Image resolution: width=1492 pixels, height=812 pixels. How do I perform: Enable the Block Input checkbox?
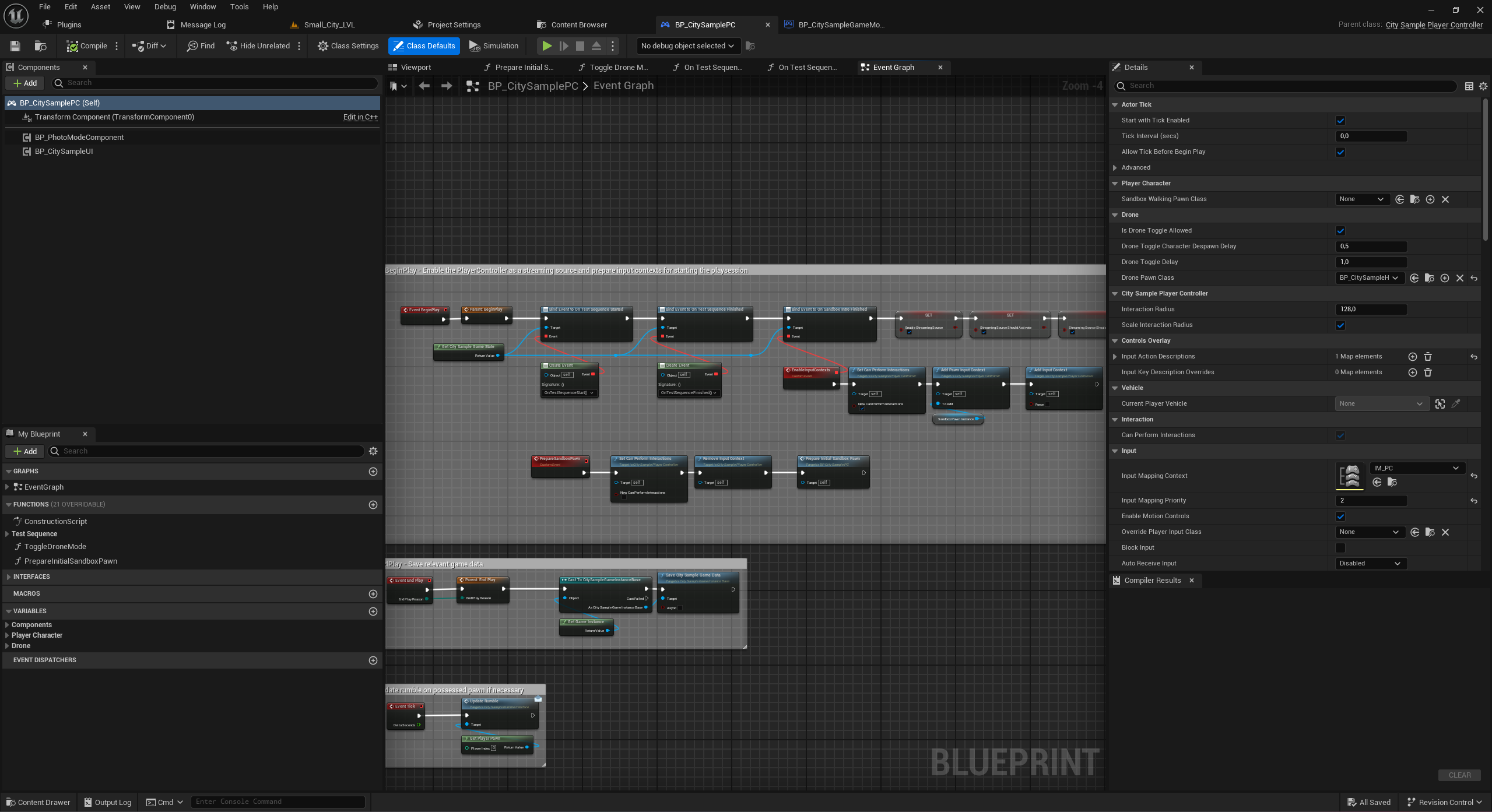pos(1340,548)
